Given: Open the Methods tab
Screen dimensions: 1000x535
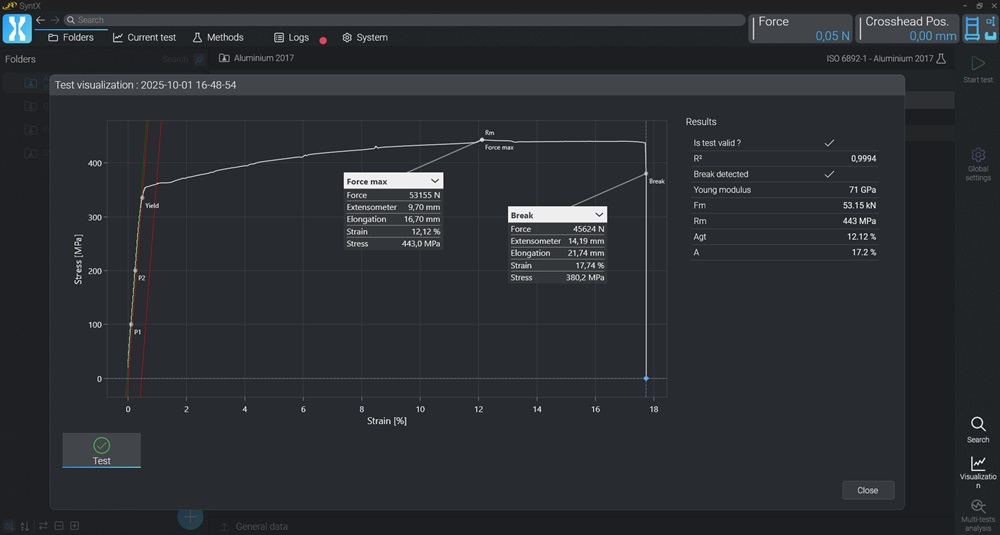Looking at the screenshot, I should (x=217, y=38).
